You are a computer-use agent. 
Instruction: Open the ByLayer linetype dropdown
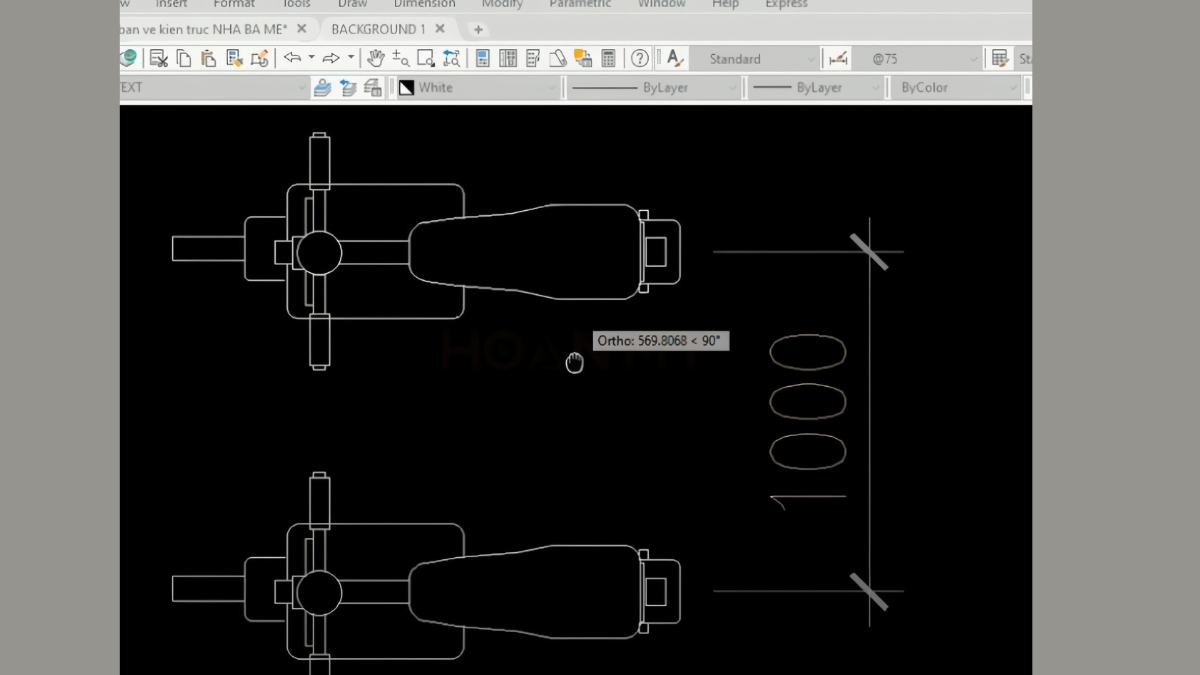tap(655, 87)
